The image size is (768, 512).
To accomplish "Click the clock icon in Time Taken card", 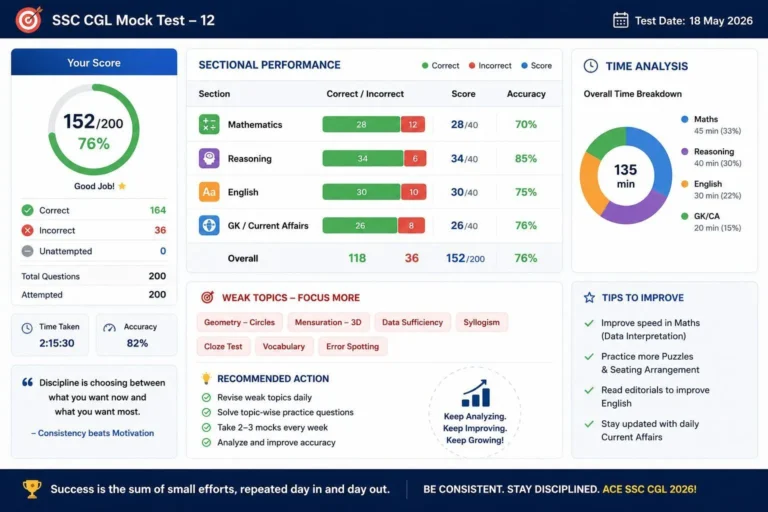I will (27, 328).
